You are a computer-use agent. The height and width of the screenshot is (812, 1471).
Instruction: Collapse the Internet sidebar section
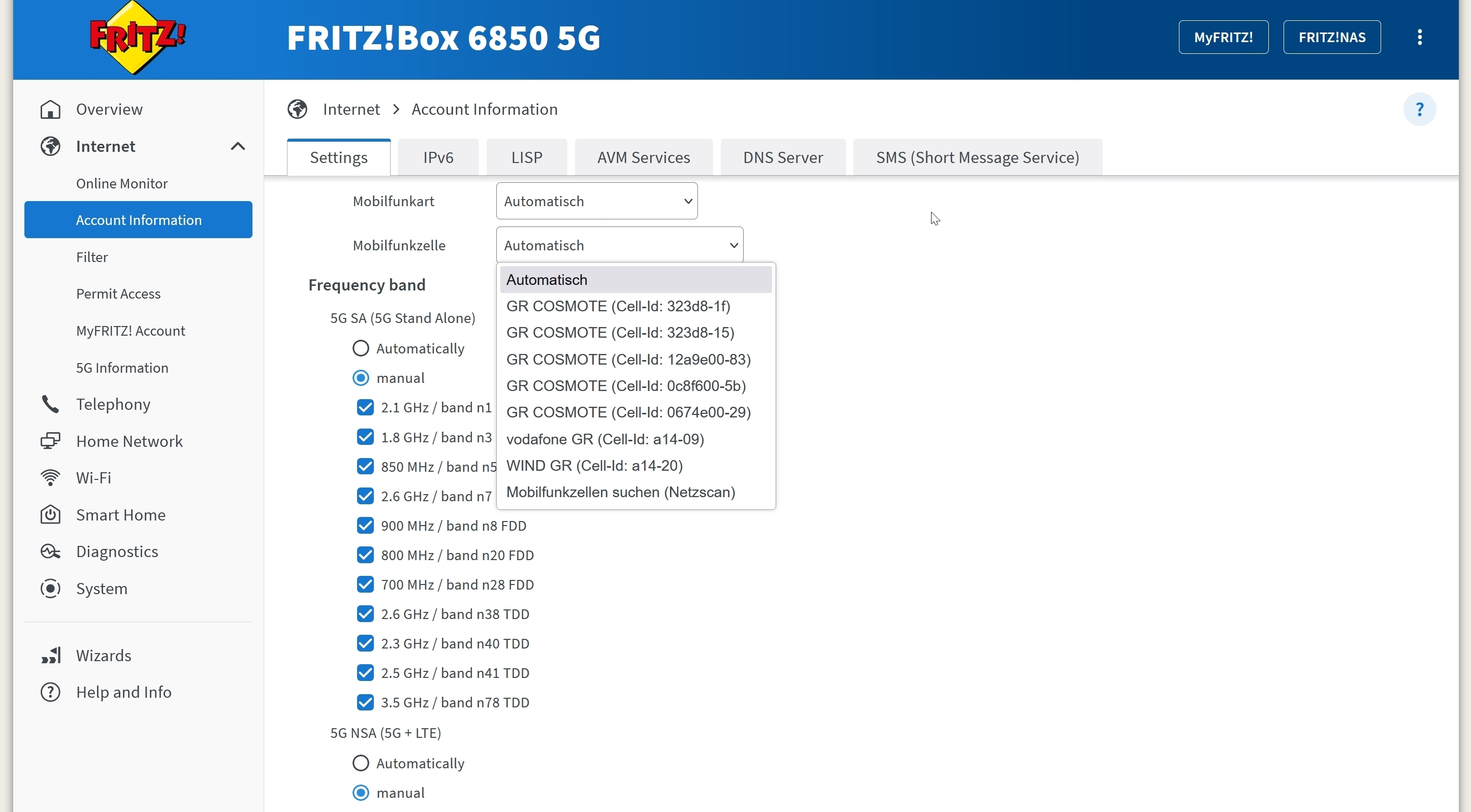[238, 146]
